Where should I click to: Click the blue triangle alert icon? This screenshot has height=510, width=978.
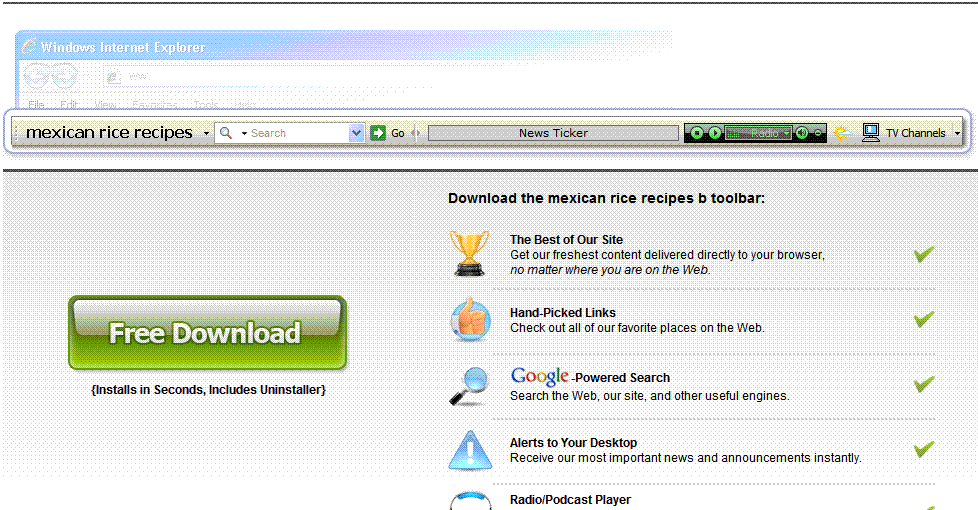(x=470, y=450)
